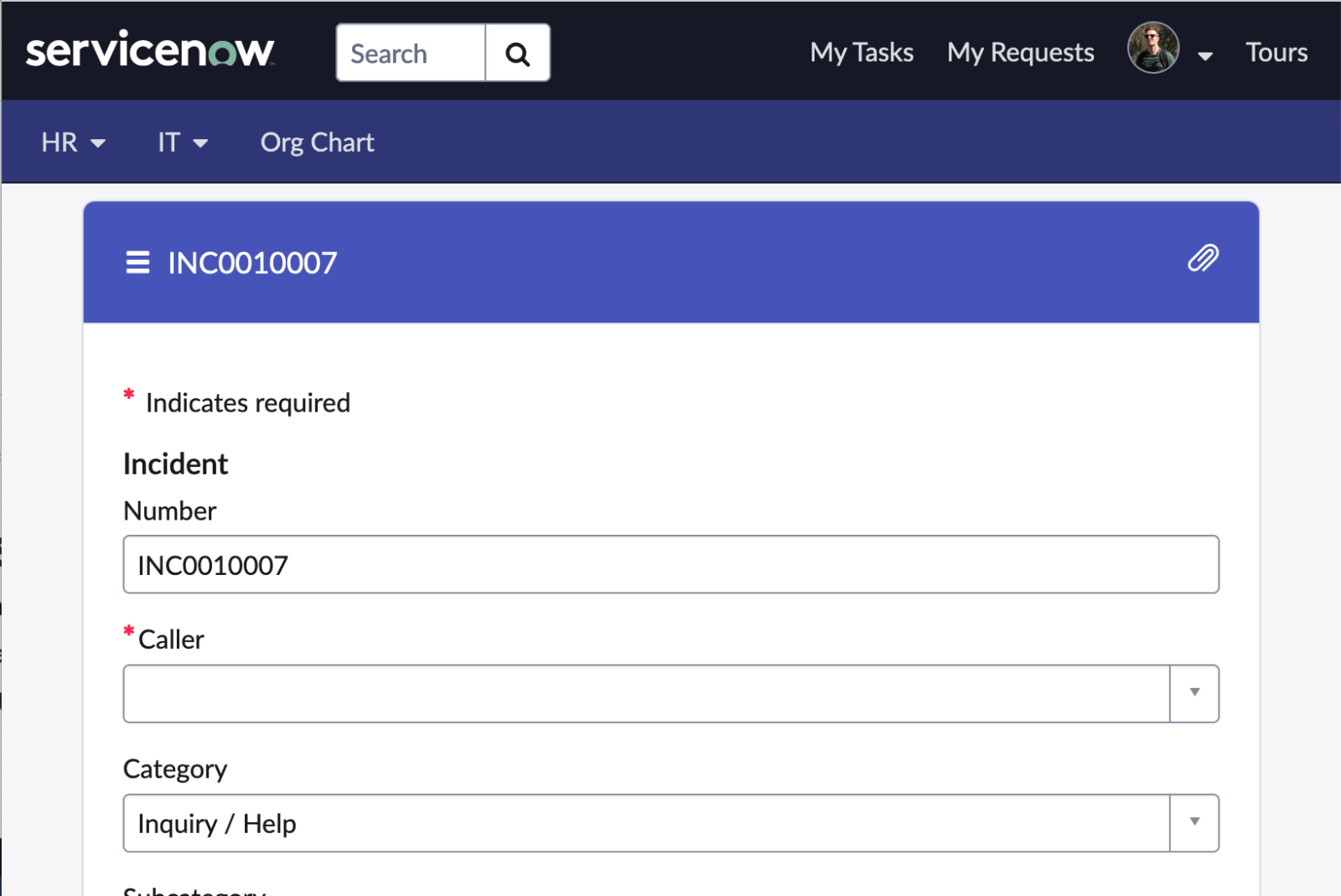Navigate to the Org Chart page
Viewport: 1341px width, 896px height.
point(317,142)
